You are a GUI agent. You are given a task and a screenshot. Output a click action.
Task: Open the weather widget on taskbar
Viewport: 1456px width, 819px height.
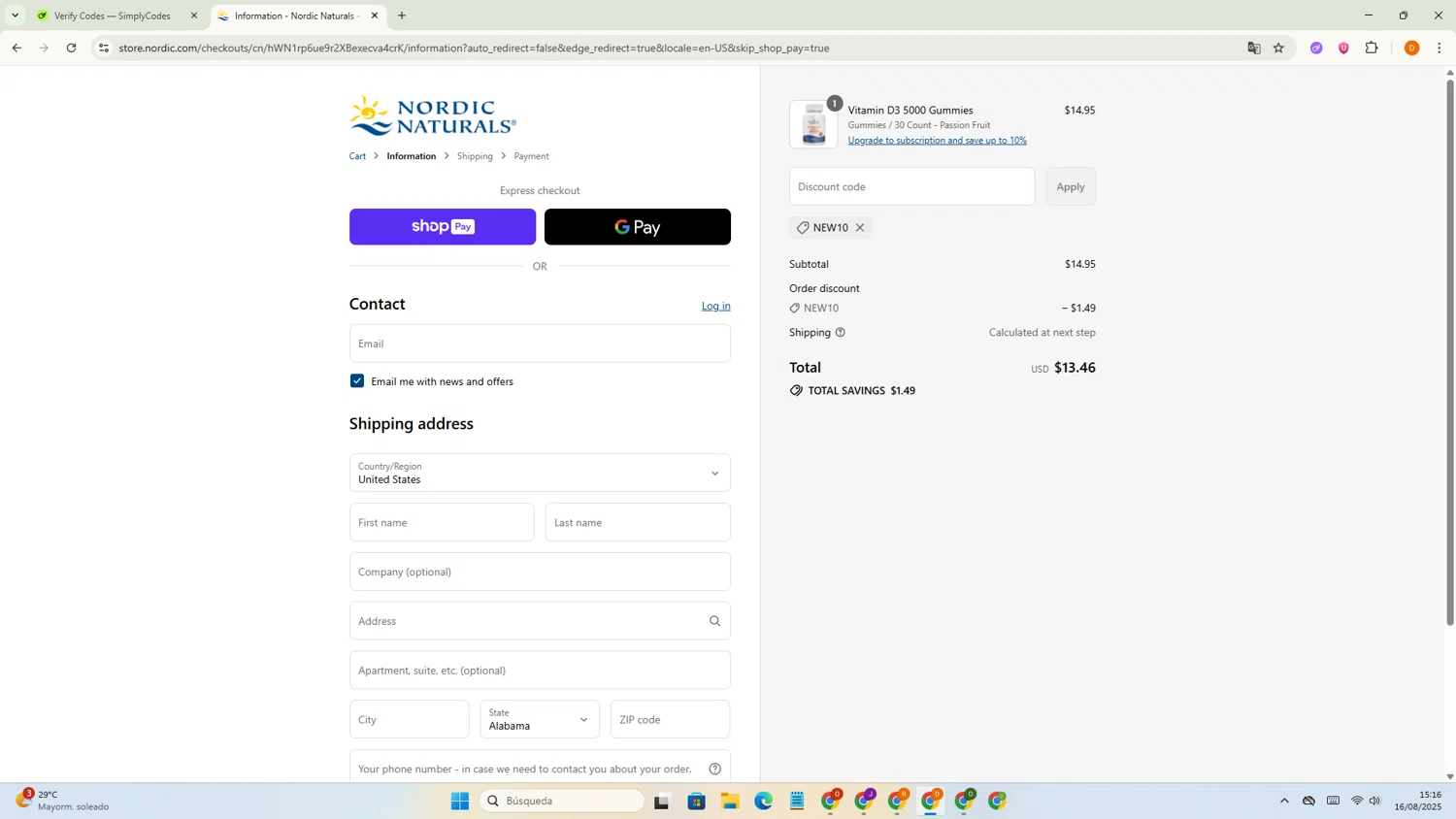tap(63, 801)
